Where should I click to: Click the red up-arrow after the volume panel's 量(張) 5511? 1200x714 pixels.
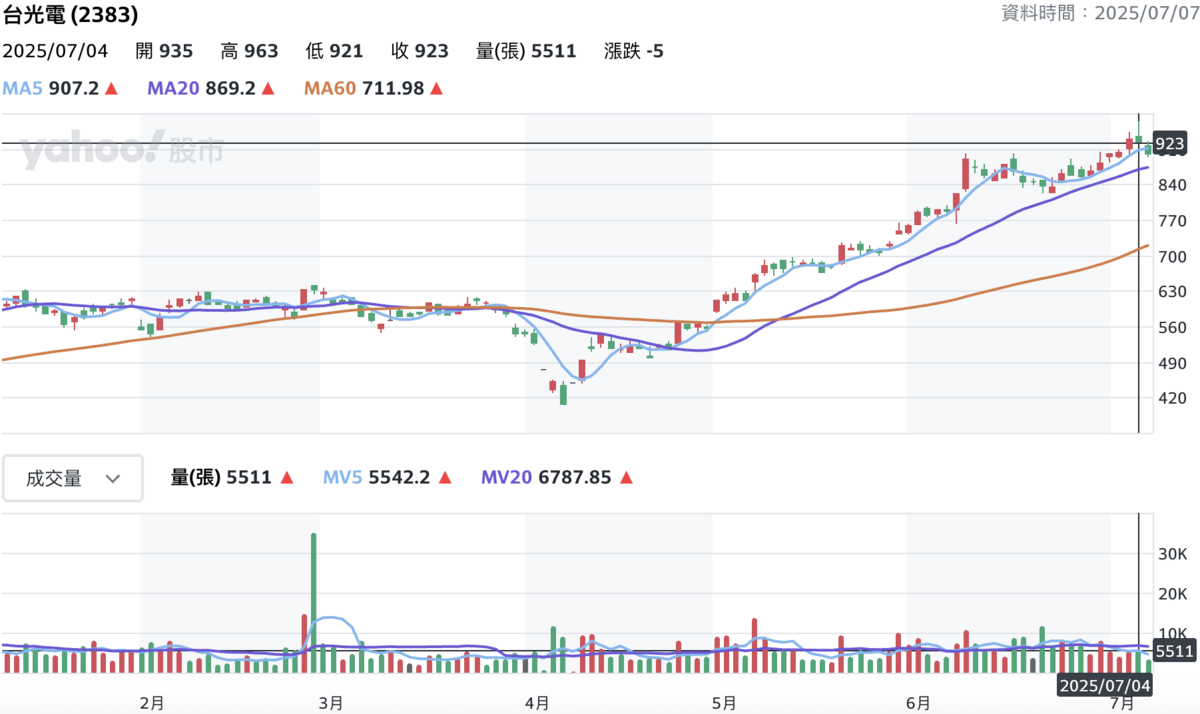tap(287, 478)
